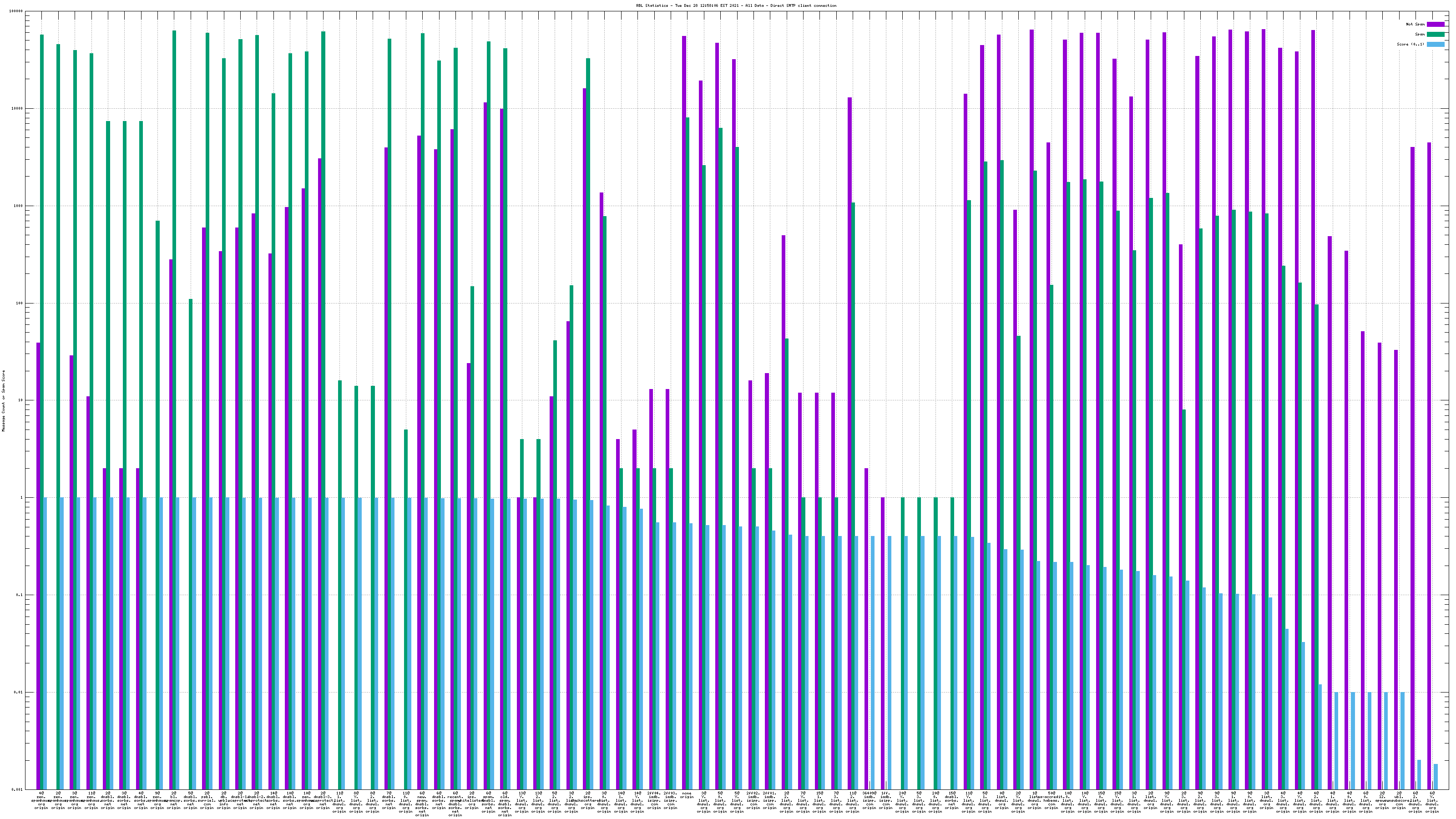Click the 10000 y-axis tick label

coord(18,109)
